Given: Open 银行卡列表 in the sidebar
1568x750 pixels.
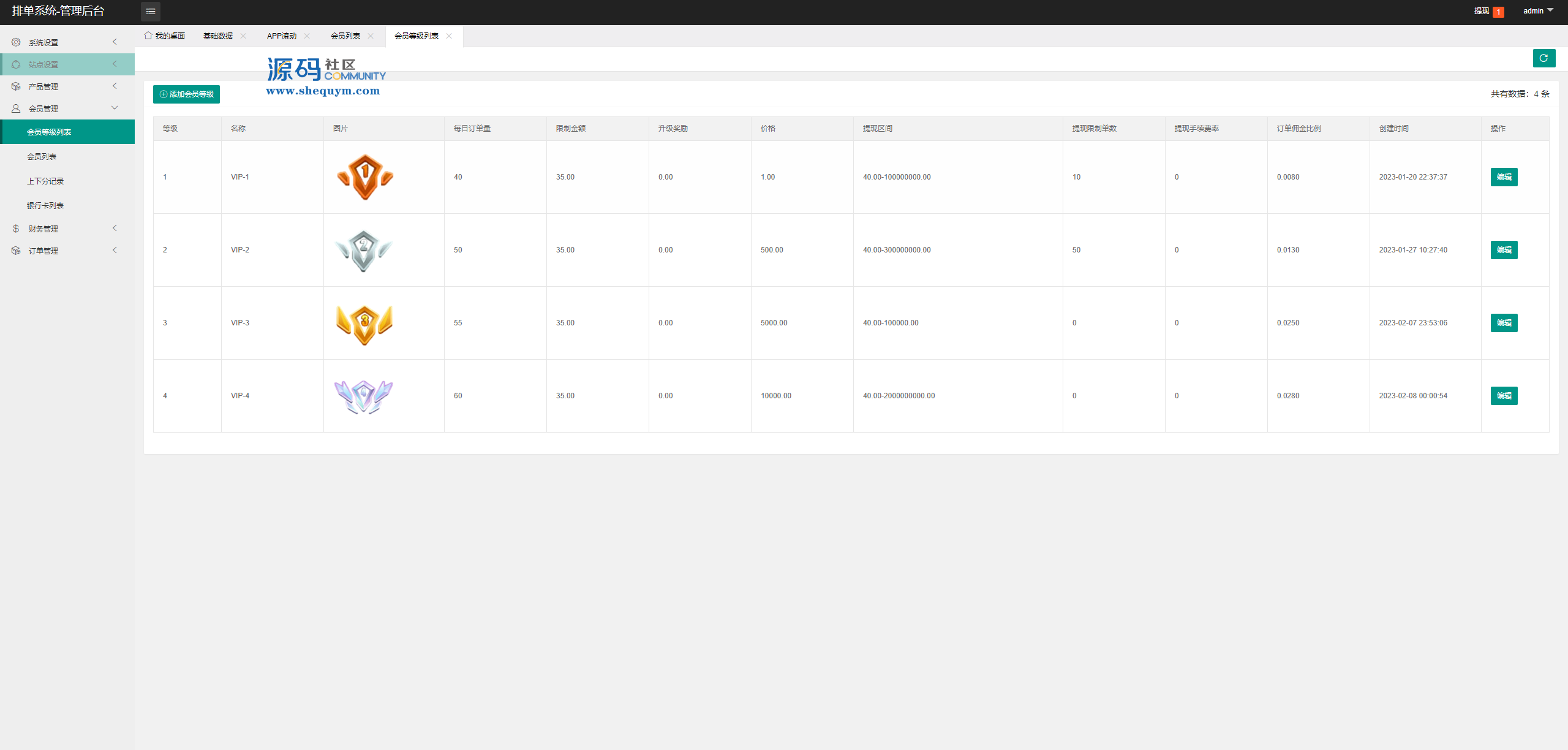Looking at the screenshot, I should click(67, 205).
